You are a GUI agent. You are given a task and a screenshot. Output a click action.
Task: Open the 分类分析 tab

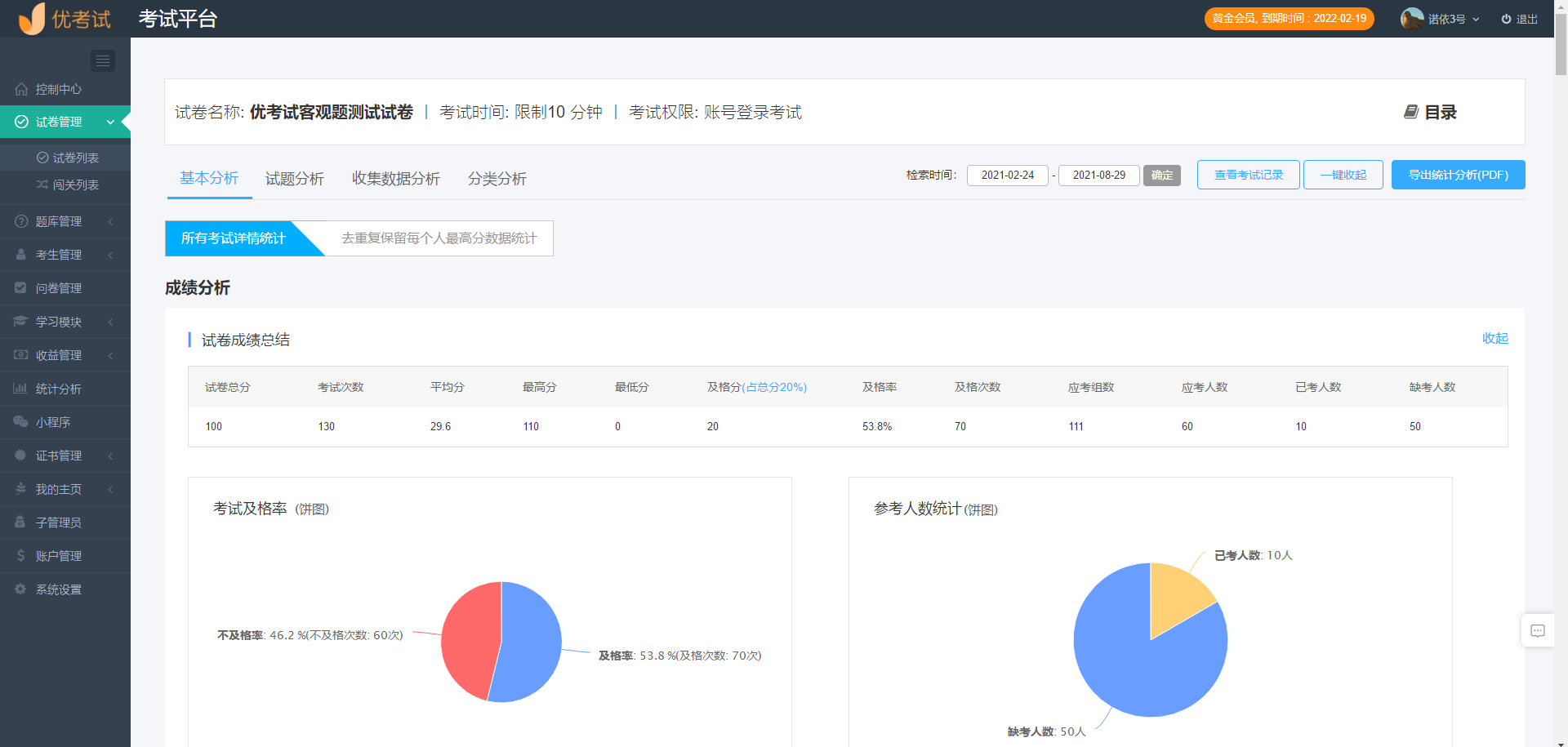497,179
